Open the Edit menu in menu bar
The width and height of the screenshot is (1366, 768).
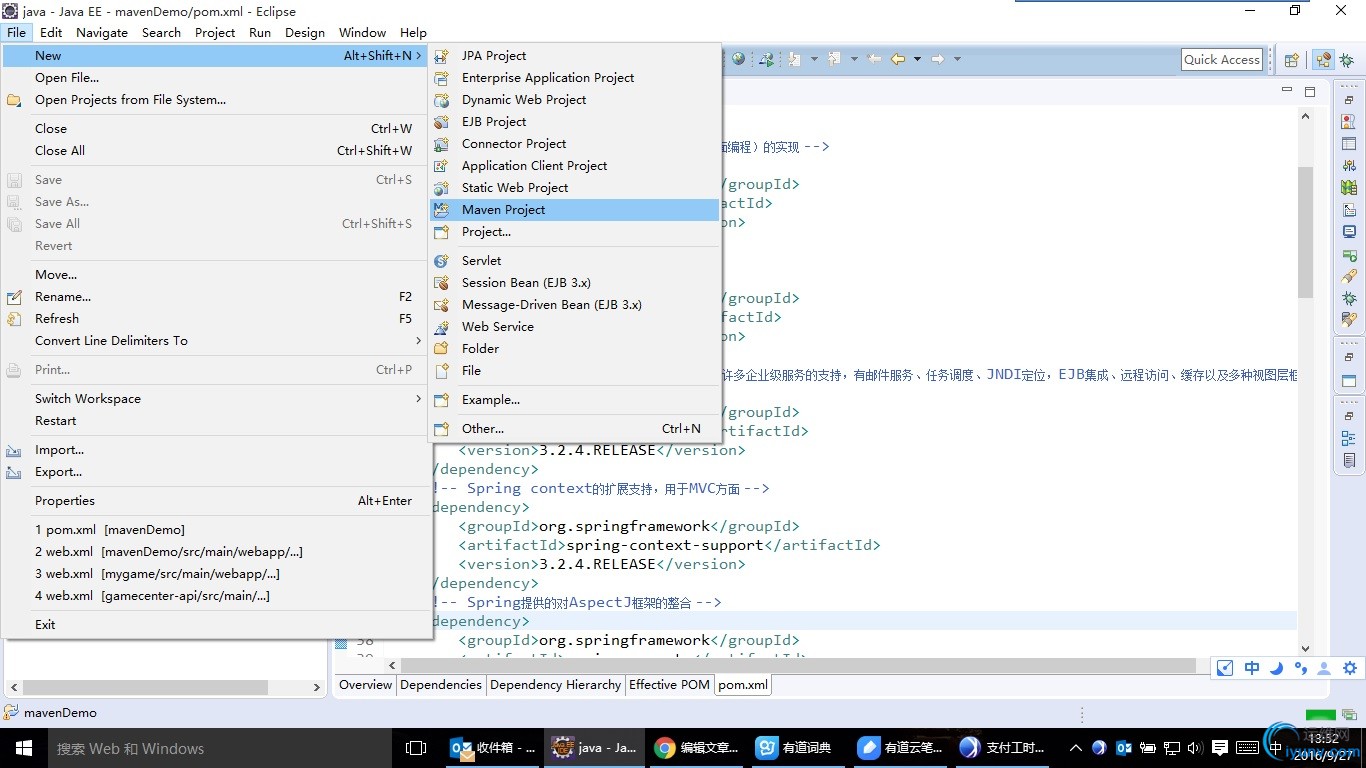tap(51, 32)
